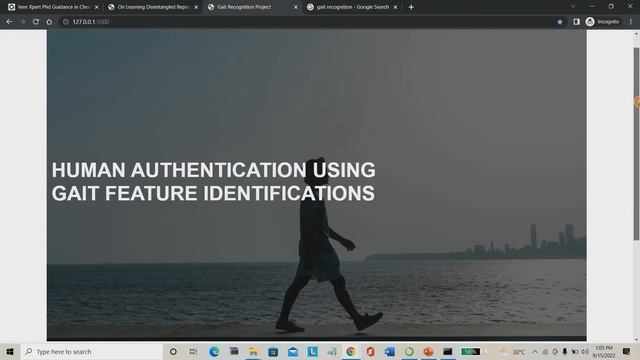Reload the 127.0.0.1 page

coord(36,22)
